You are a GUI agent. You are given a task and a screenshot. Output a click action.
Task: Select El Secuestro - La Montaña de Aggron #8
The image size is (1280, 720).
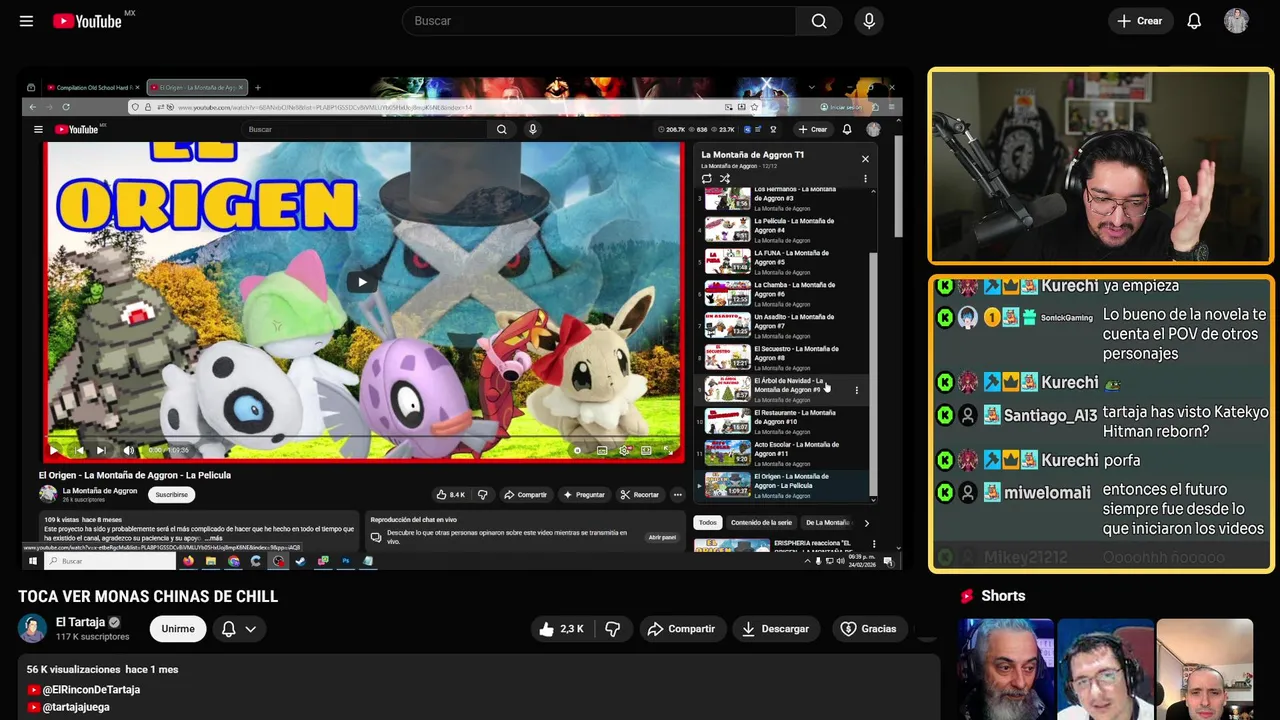[783, 358]
